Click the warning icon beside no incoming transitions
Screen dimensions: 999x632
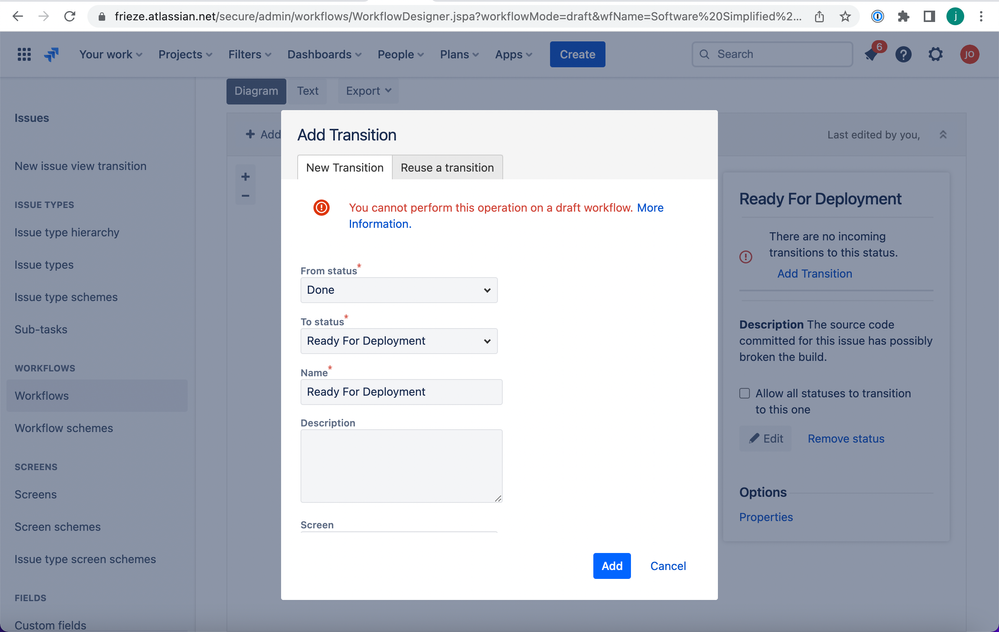[746, 257]
